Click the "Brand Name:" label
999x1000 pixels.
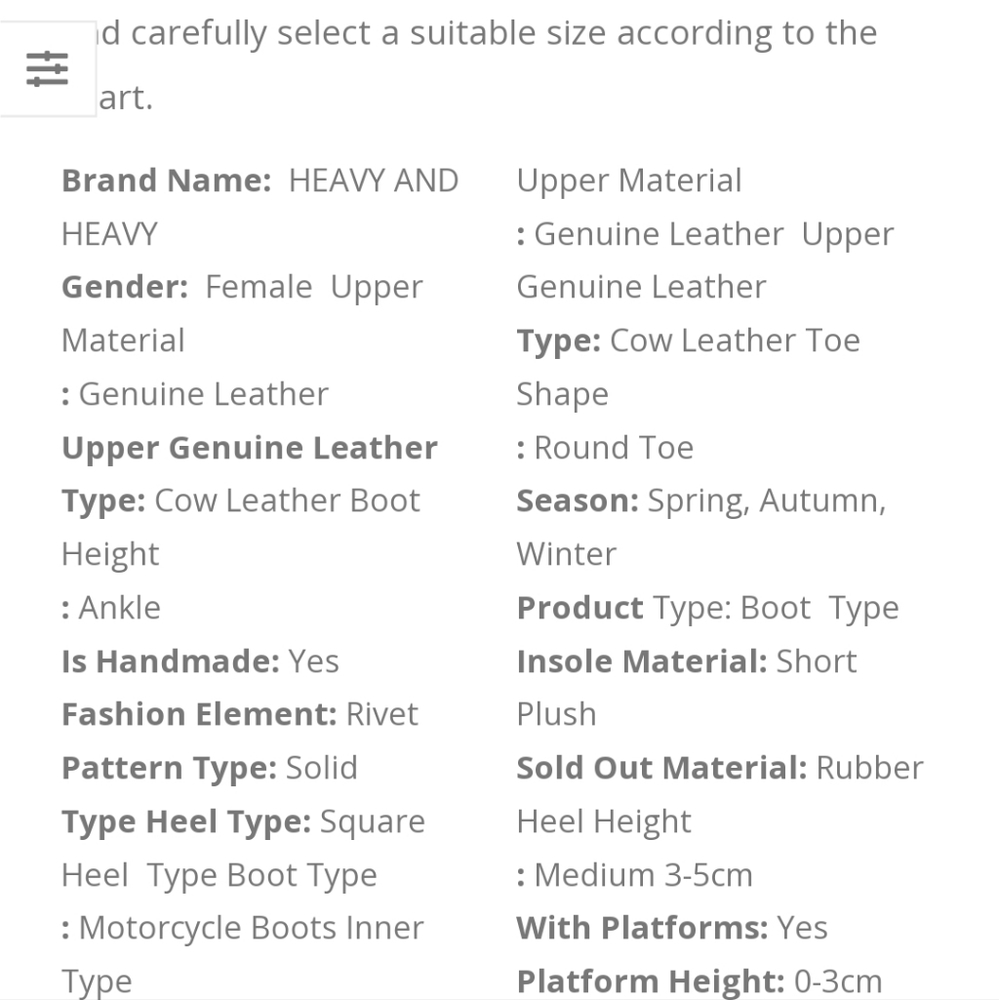tap(166, 181)
